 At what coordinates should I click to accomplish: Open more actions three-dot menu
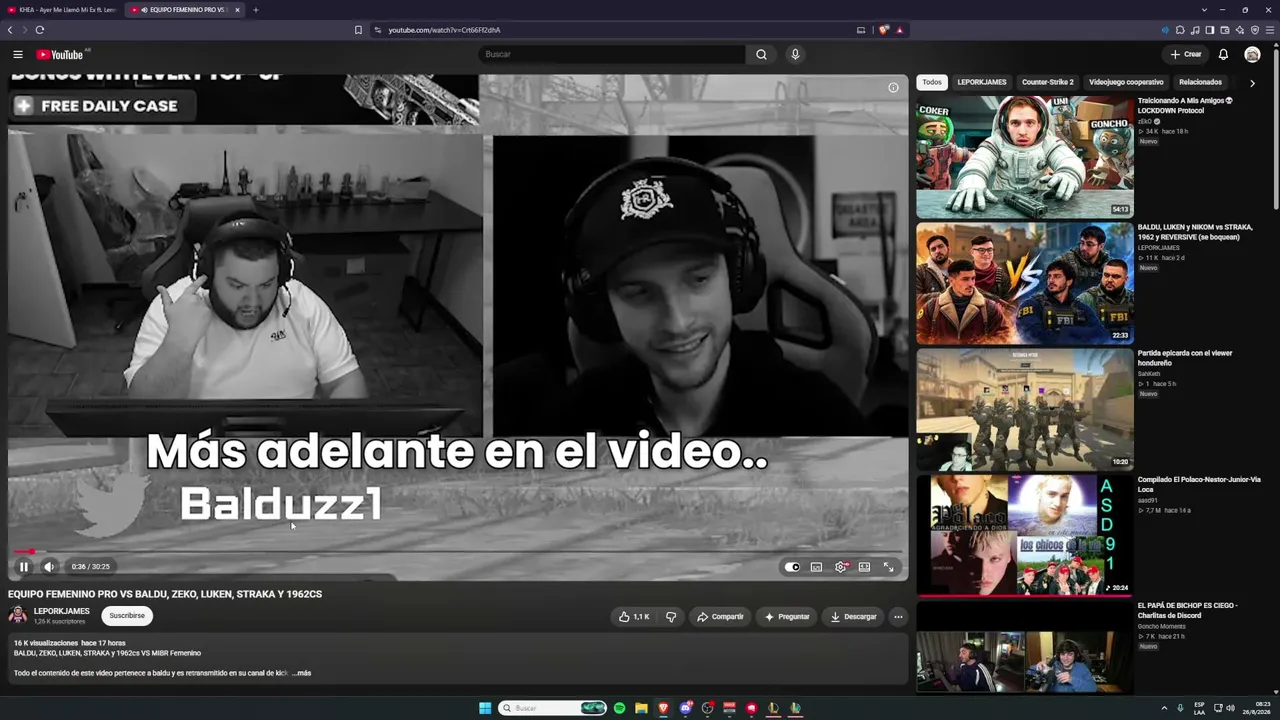point(898,617)
